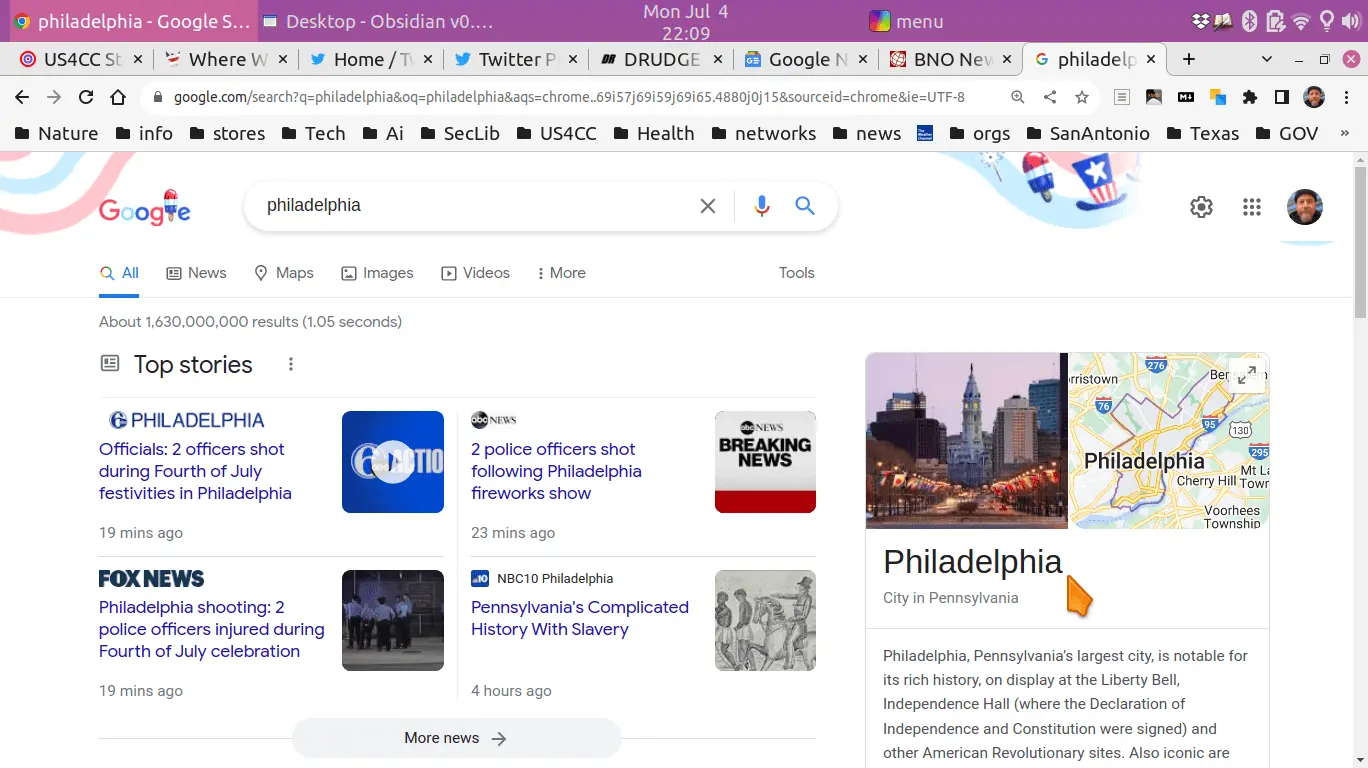Click the address bar URL

pos(569,97)
